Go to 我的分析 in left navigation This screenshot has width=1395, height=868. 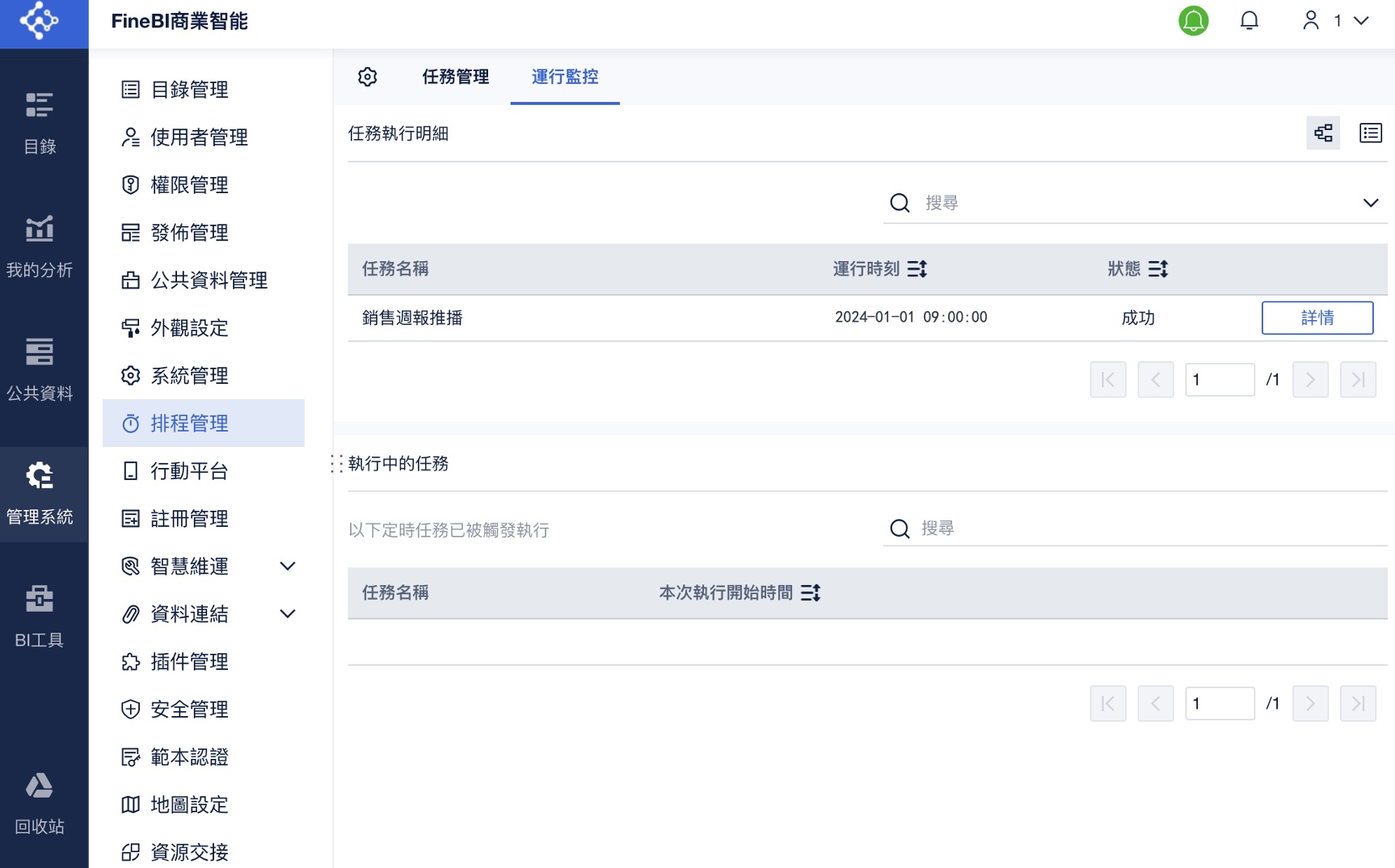coord(40,246)
